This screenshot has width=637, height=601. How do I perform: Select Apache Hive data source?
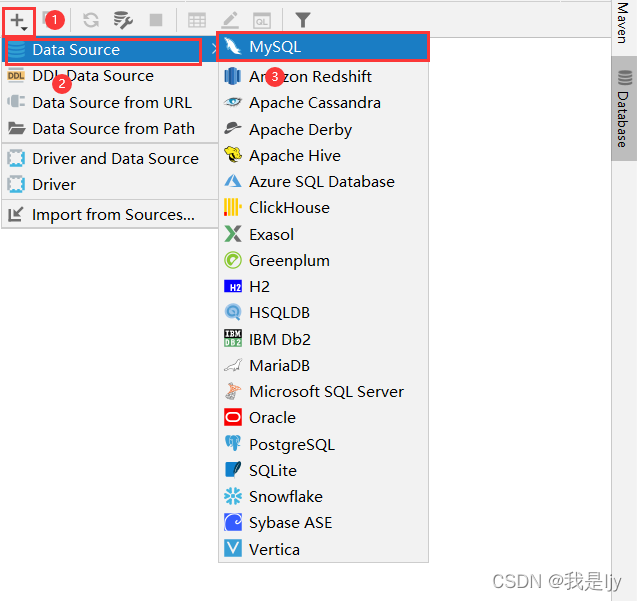323,156
